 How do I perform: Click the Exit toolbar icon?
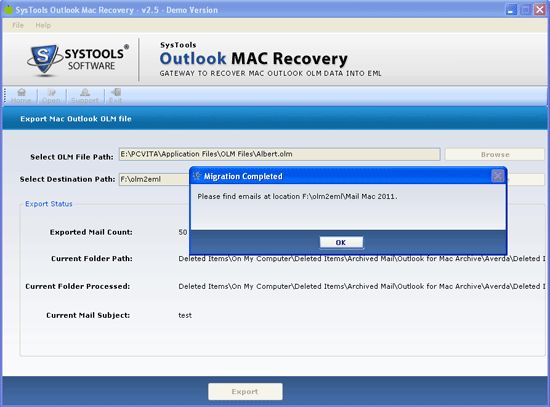pyautogui.click(x=115, y=96)
